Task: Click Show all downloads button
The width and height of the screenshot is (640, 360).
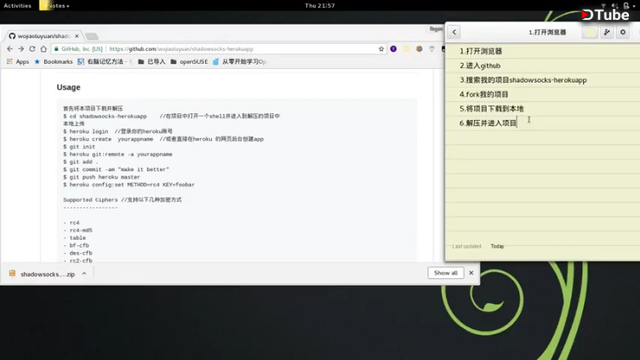Action: (446, 273)
